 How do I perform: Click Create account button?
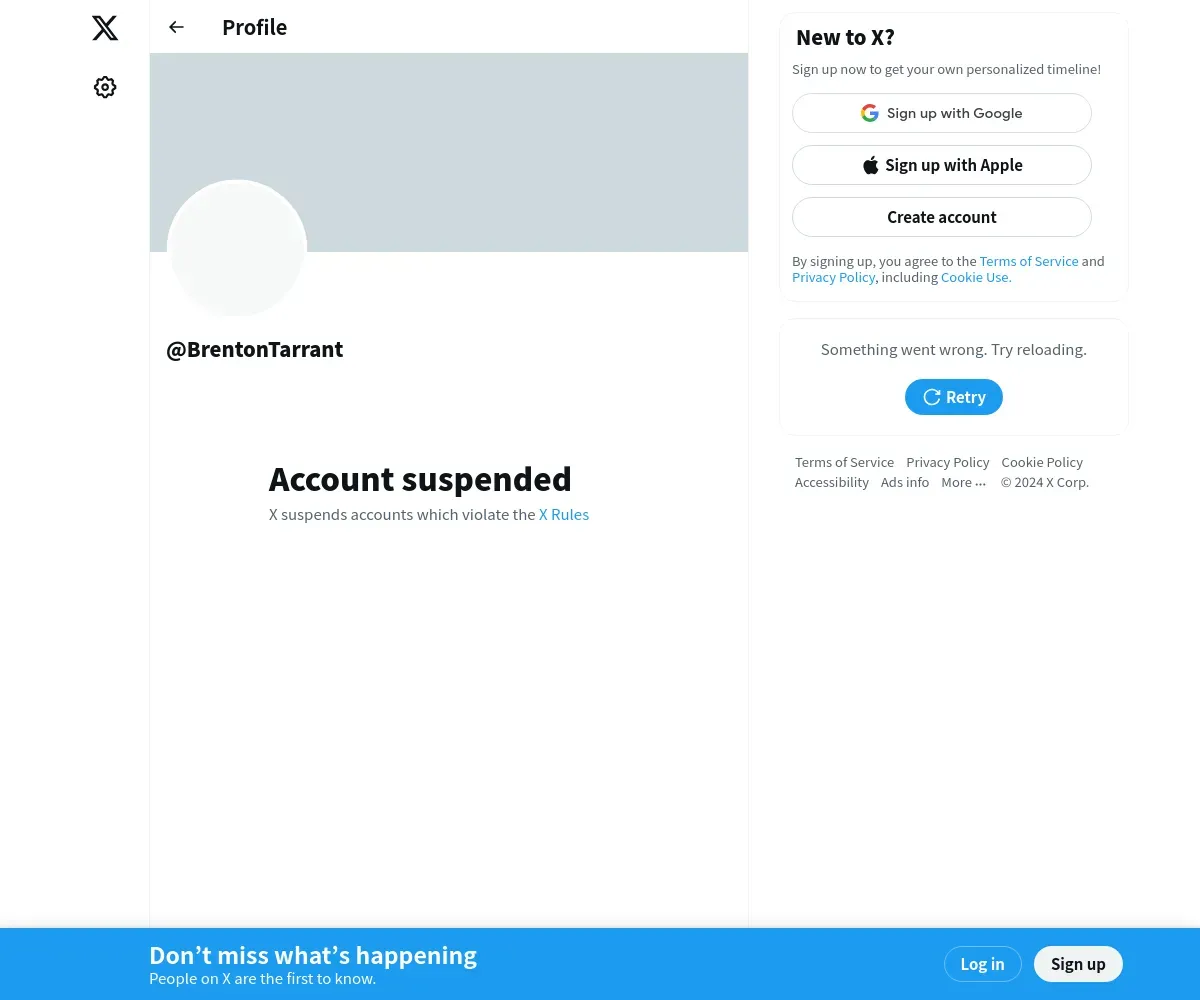(x=942, y=217)
